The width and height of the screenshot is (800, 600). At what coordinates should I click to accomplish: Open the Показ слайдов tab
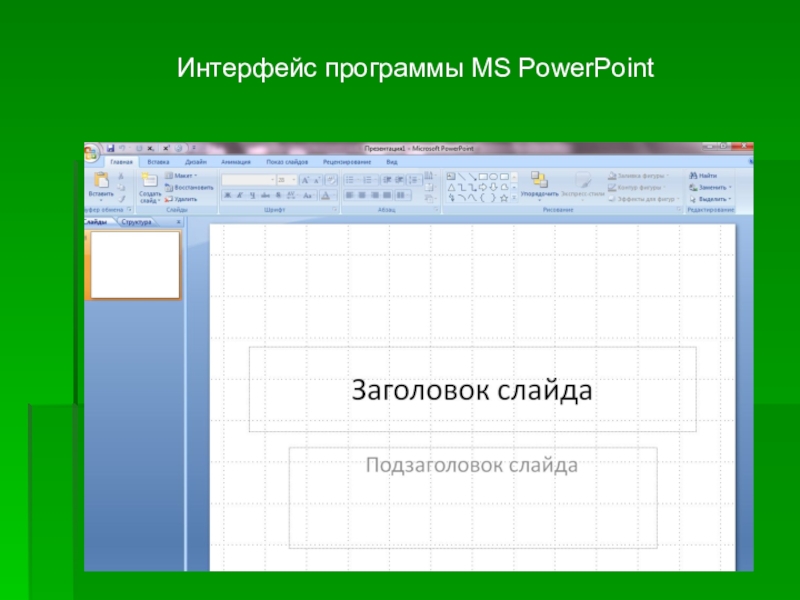click(x=287, y=162)
